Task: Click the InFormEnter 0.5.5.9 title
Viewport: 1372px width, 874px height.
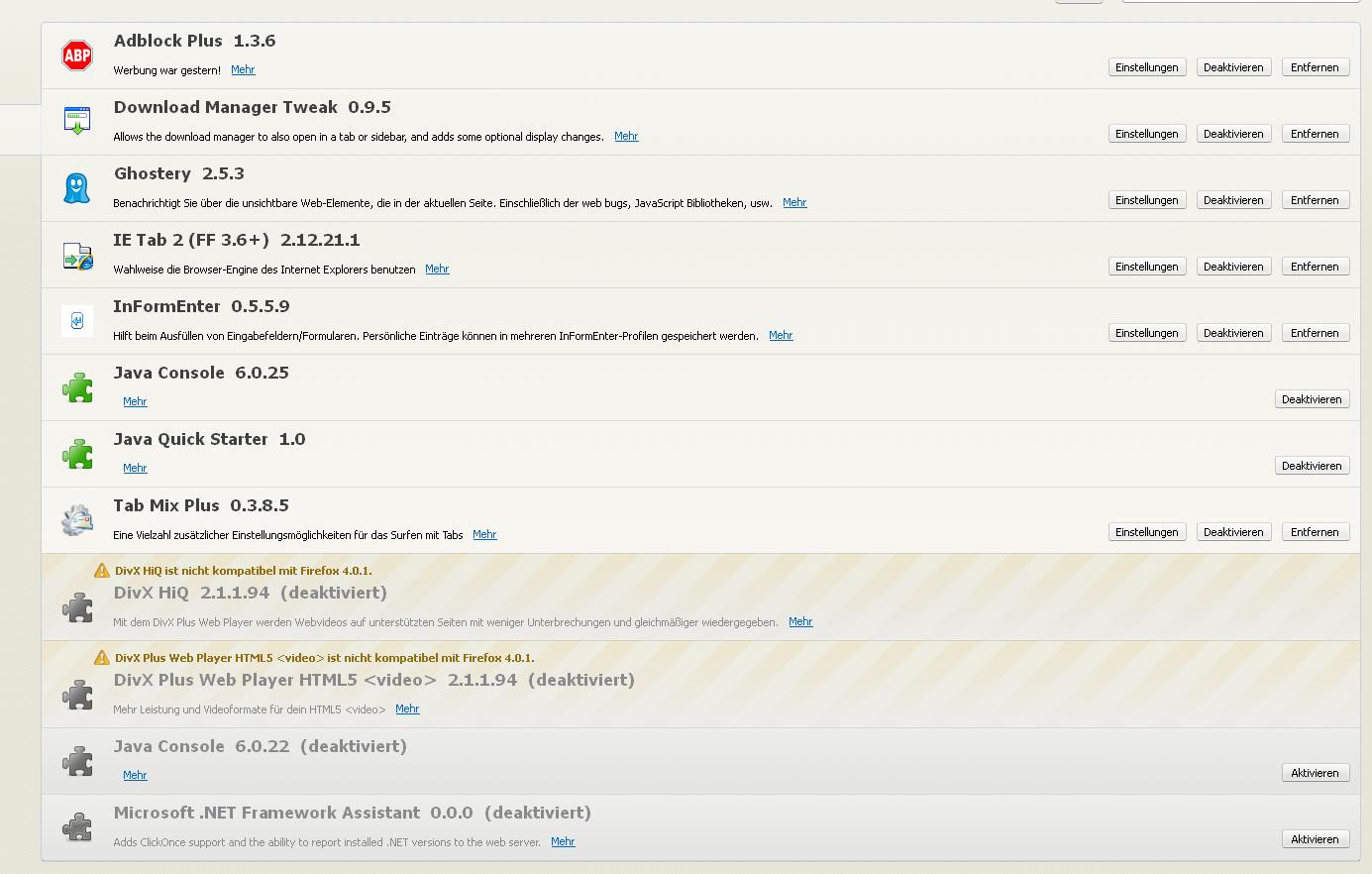Action: (x=202, y=306)
